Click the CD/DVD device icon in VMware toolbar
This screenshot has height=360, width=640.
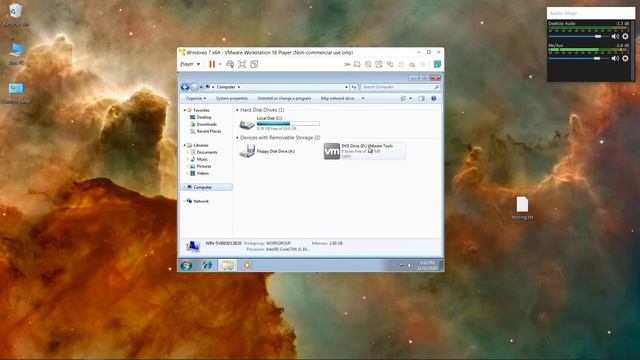368,64
